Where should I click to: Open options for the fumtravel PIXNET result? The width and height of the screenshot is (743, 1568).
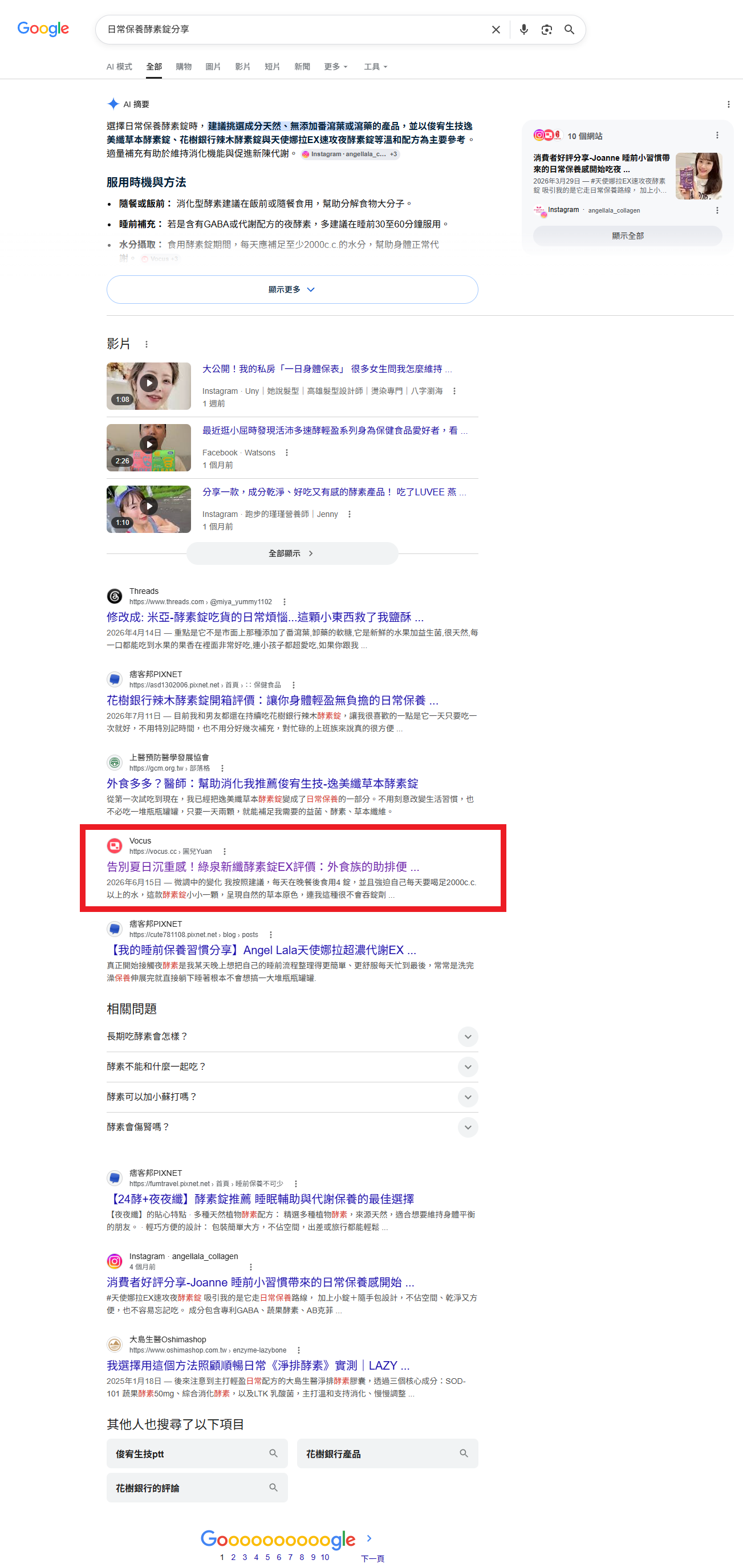click(x=295, y=1184)
